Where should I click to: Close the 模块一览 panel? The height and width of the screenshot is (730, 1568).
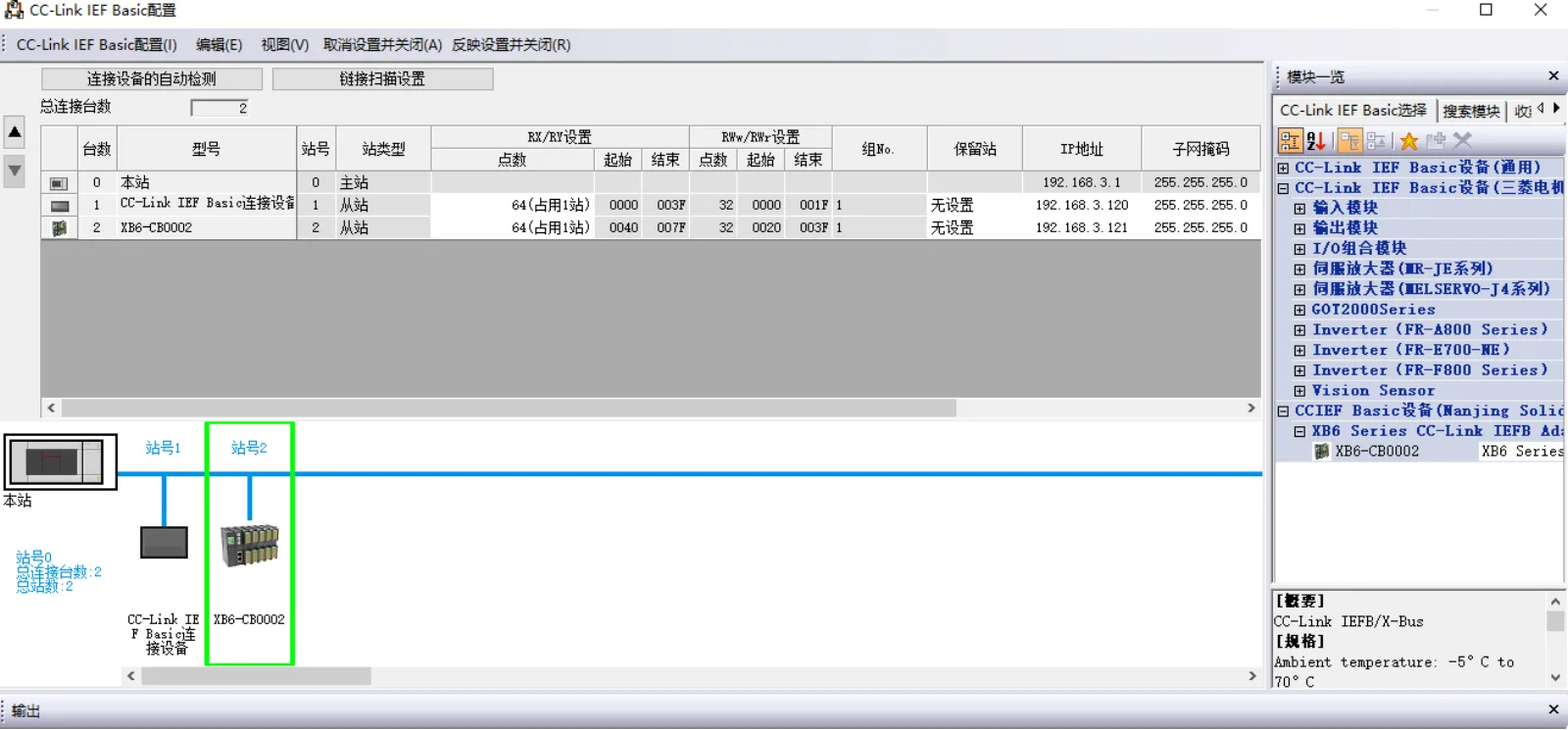coord(1553,76)
